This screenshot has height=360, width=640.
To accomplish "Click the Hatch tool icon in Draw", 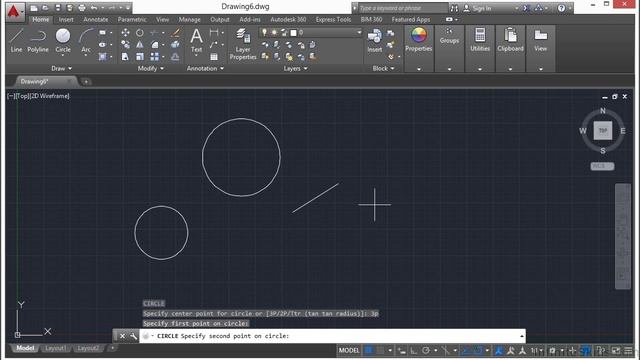I will (102, 57).
